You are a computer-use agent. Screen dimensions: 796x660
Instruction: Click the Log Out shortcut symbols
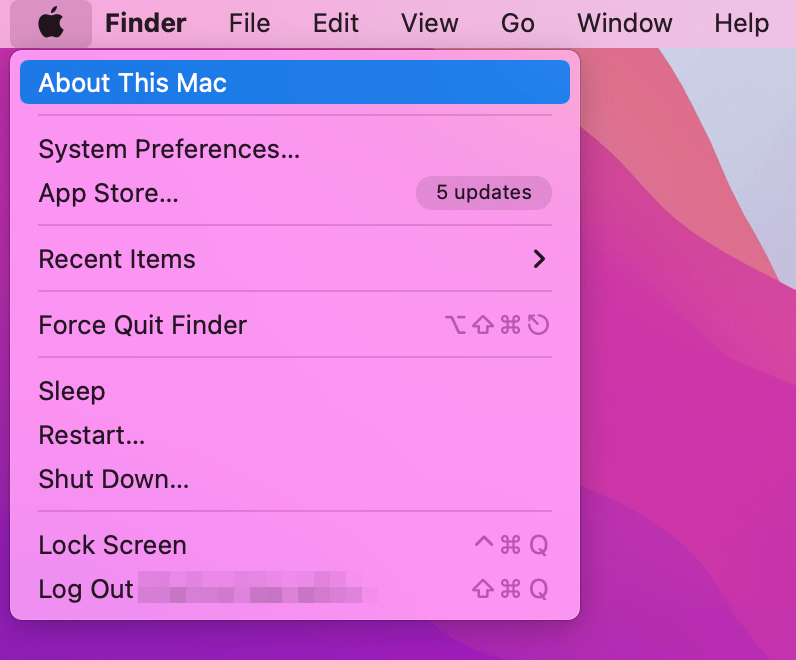510,589
